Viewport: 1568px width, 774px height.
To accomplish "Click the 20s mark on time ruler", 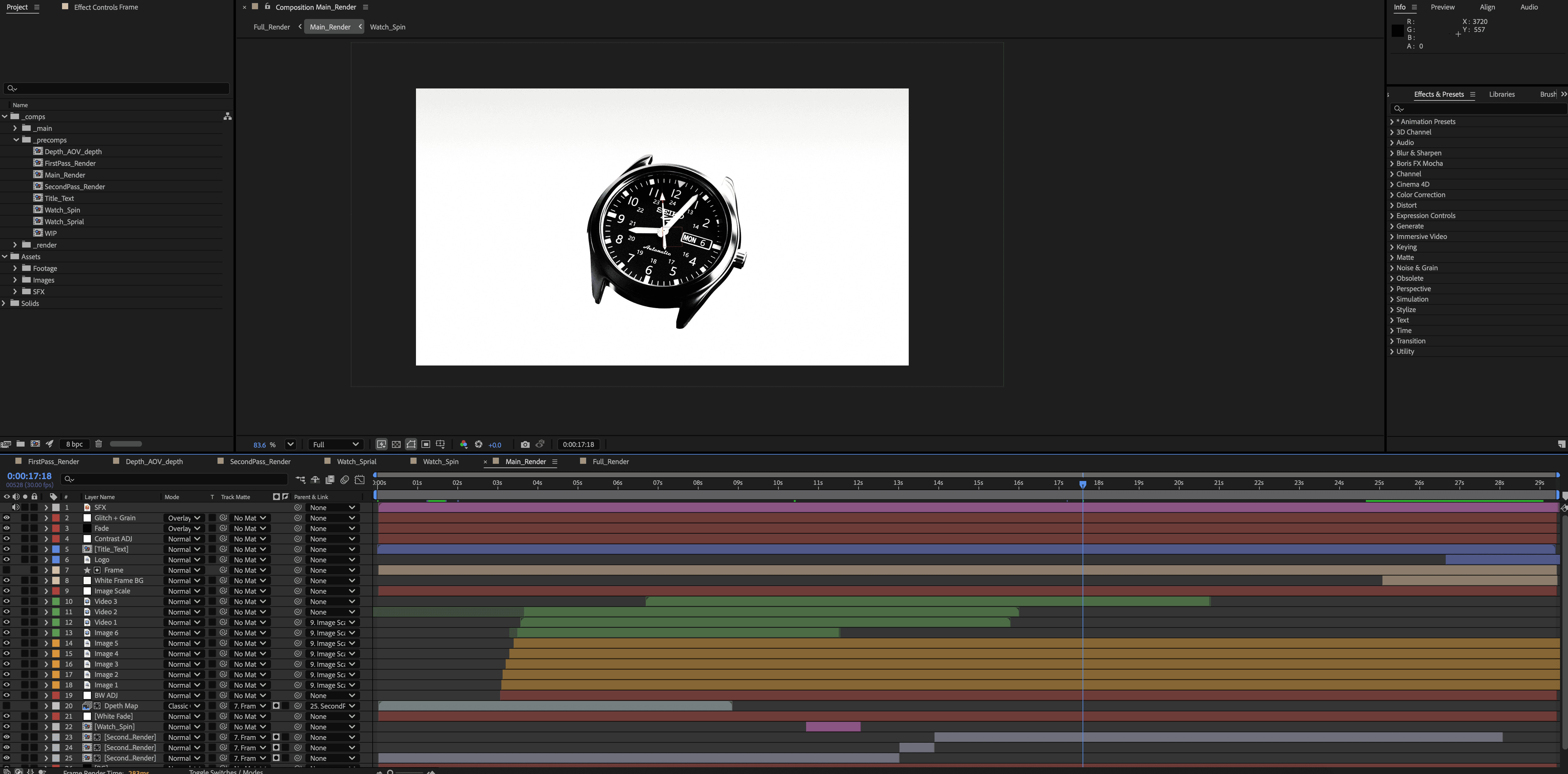I will click(1178, 483).
